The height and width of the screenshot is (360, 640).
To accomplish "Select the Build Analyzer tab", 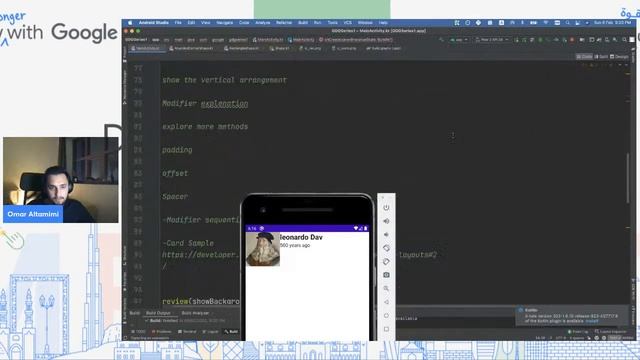I will (x=195, y=313).
